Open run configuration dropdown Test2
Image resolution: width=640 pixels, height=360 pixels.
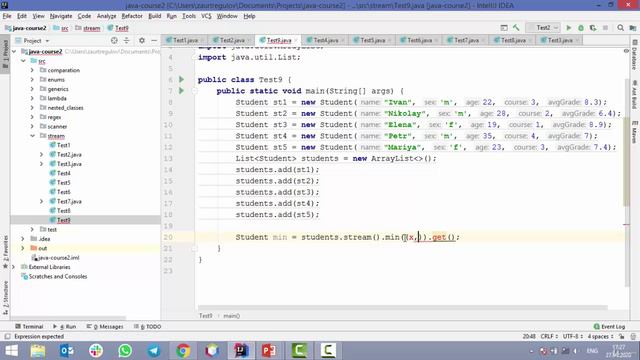pyautogui.click(x=543, y=28)
